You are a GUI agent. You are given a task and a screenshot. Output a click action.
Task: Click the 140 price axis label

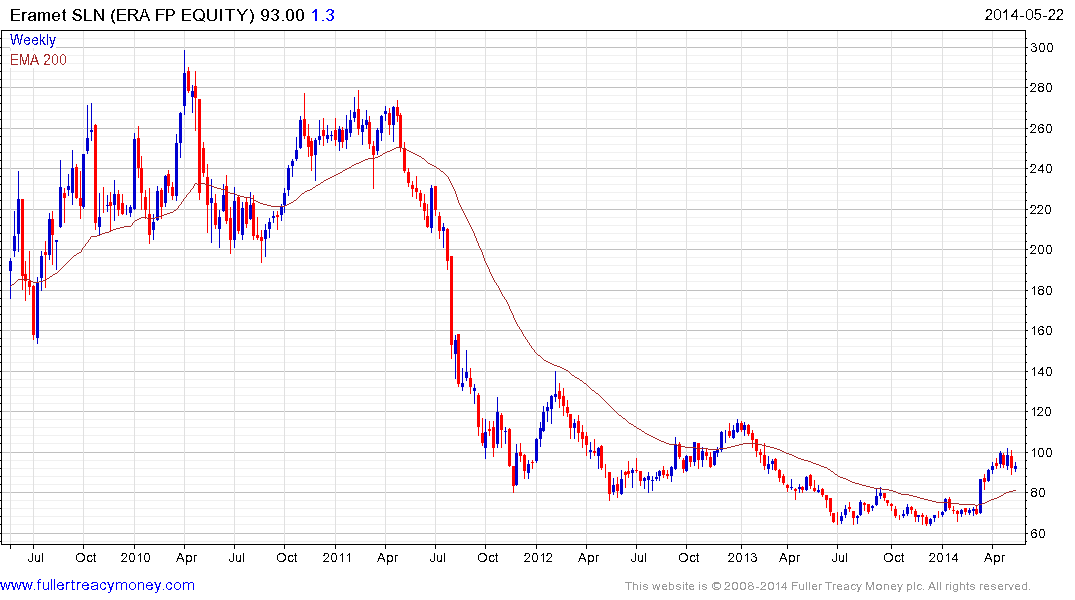(x=1041, y=372)
